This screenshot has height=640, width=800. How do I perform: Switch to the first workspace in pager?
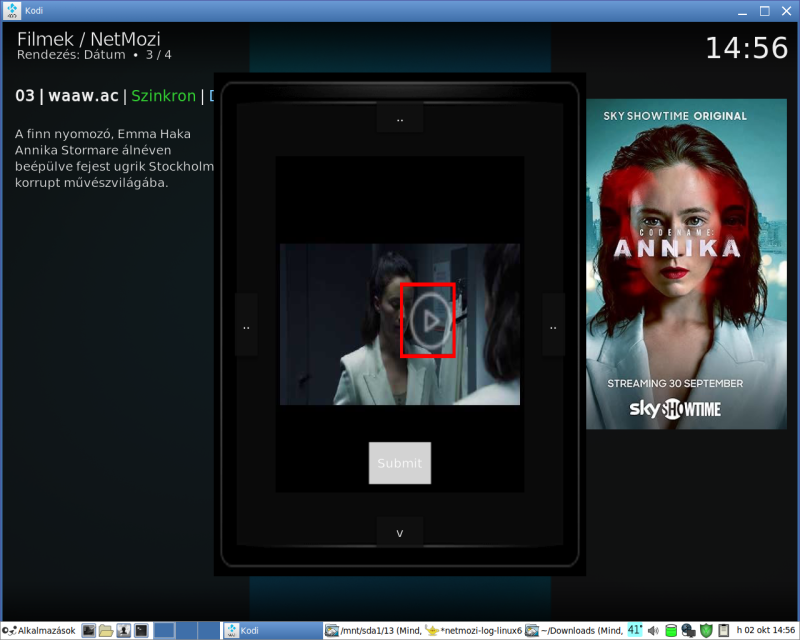(x=164, y=630)
